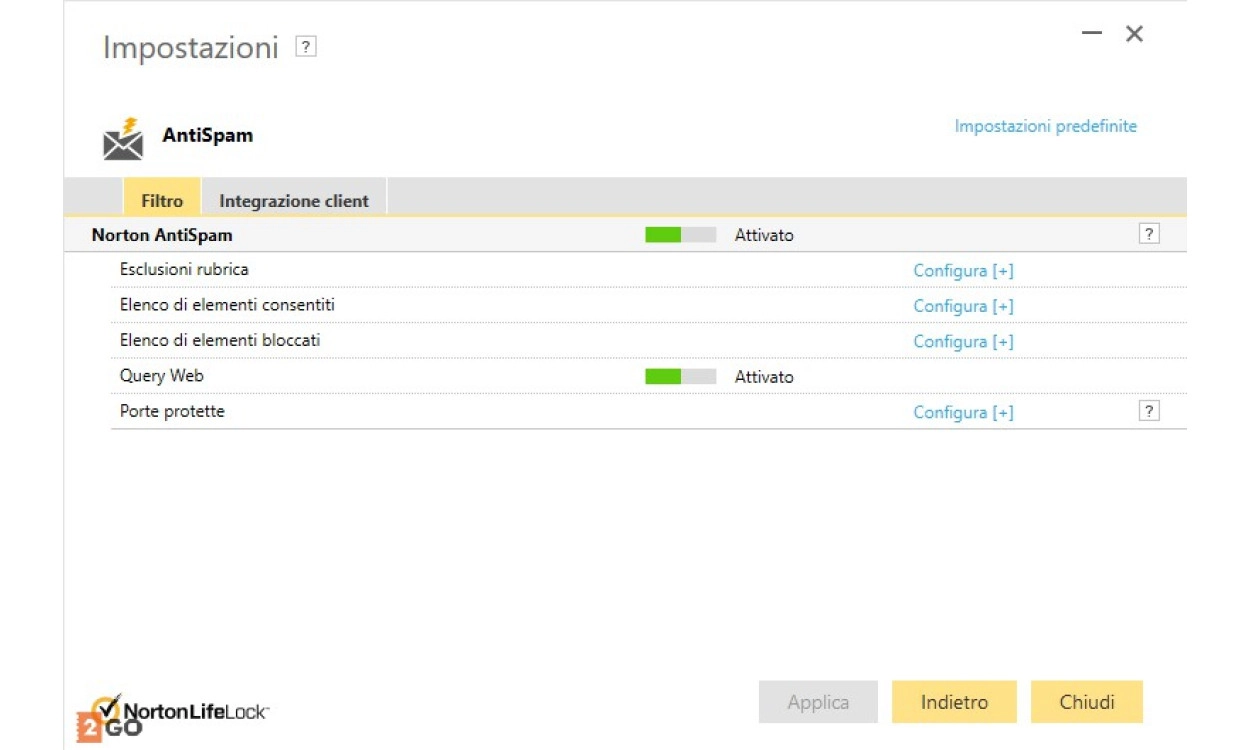Screen dimensions: 1250x750
Task: Expand Configura for Esclusioni rubrica
Action: 963,271
